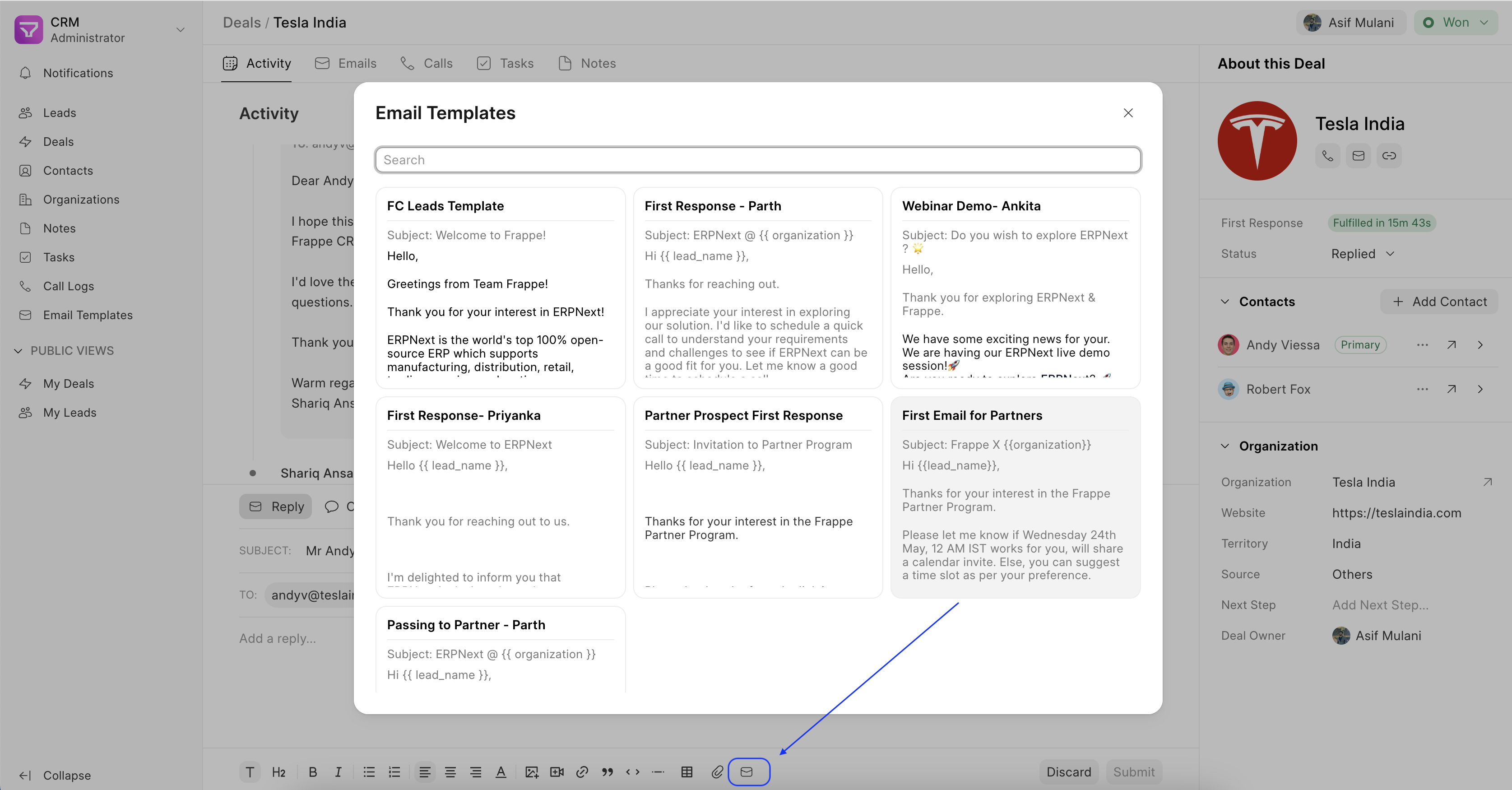Screen dimensions: 1512x790
Task: Insert a table
Action: coord(687,772)
